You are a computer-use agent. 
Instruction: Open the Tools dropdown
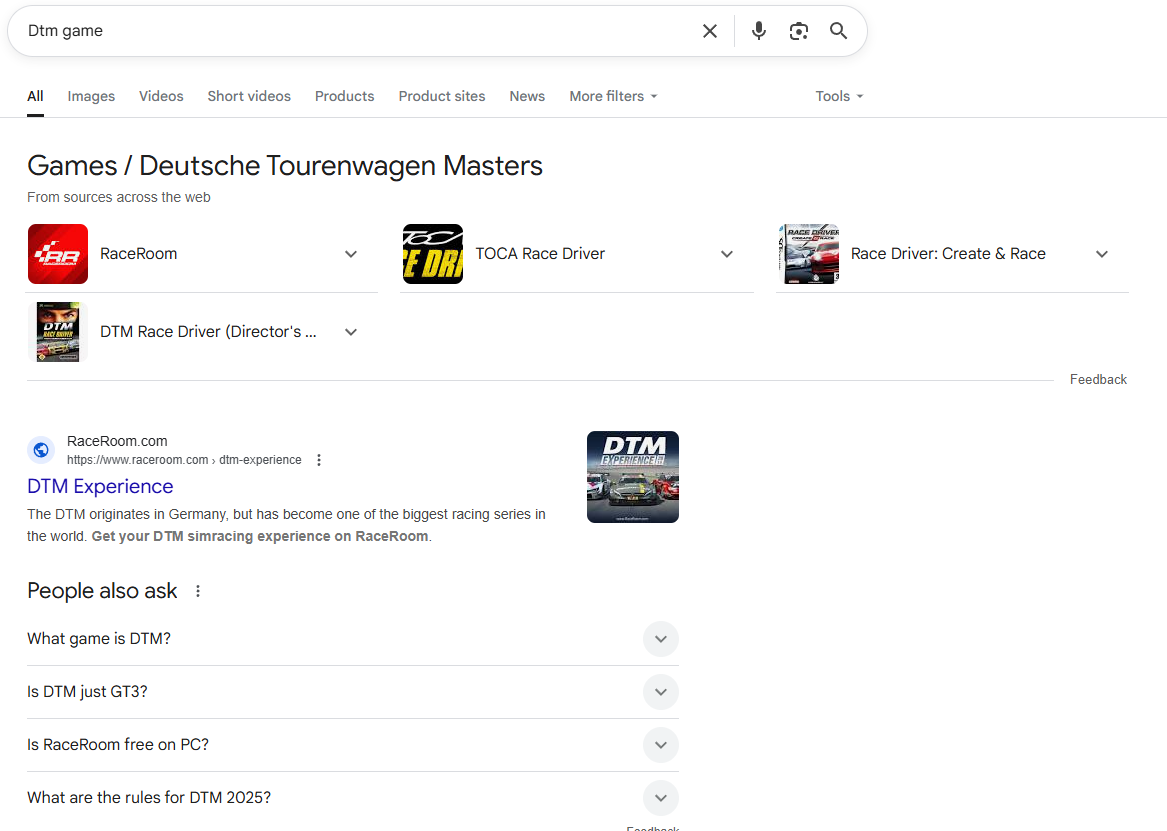[839, 96]
